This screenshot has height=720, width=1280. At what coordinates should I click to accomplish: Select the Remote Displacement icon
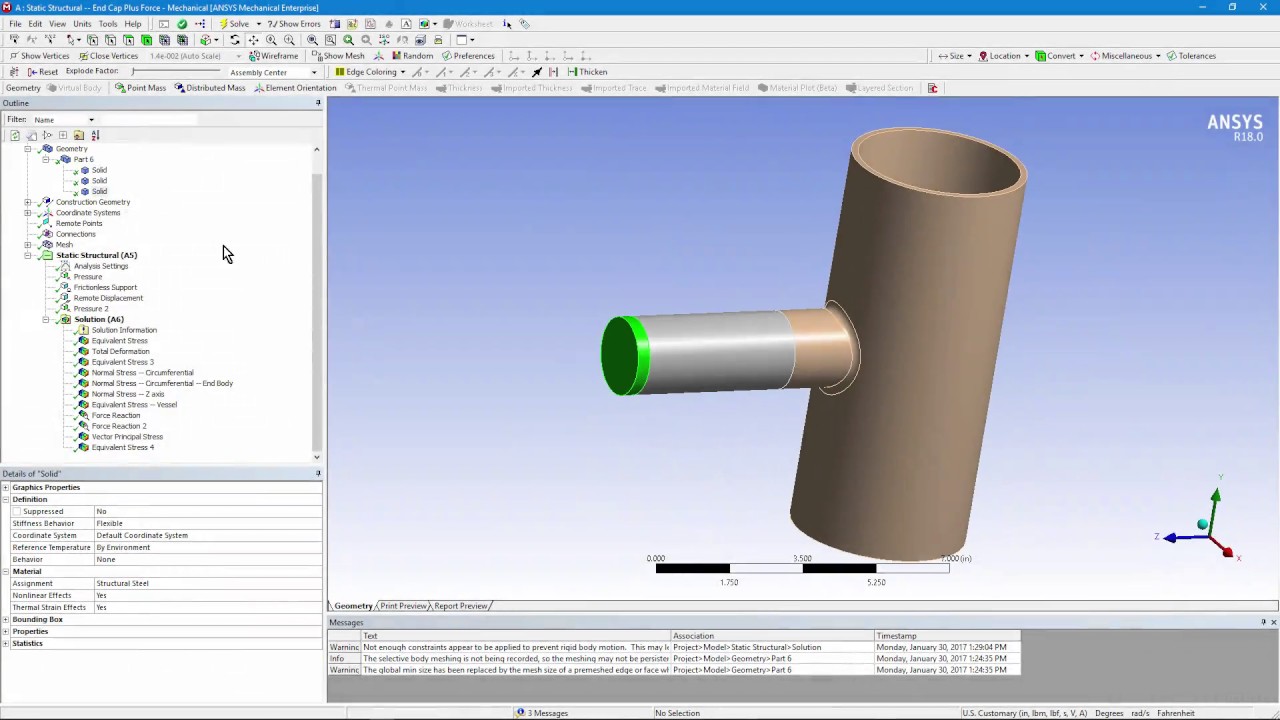[65, 298]
